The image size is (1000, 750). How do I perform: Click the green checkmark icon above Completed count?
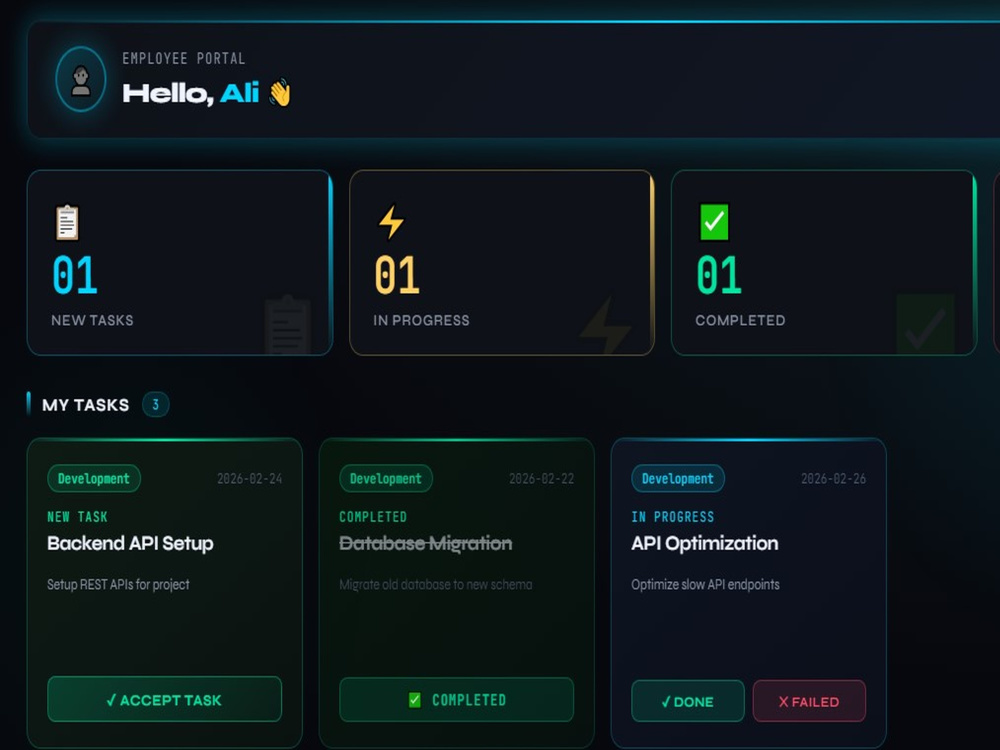[x=714, y=222]
